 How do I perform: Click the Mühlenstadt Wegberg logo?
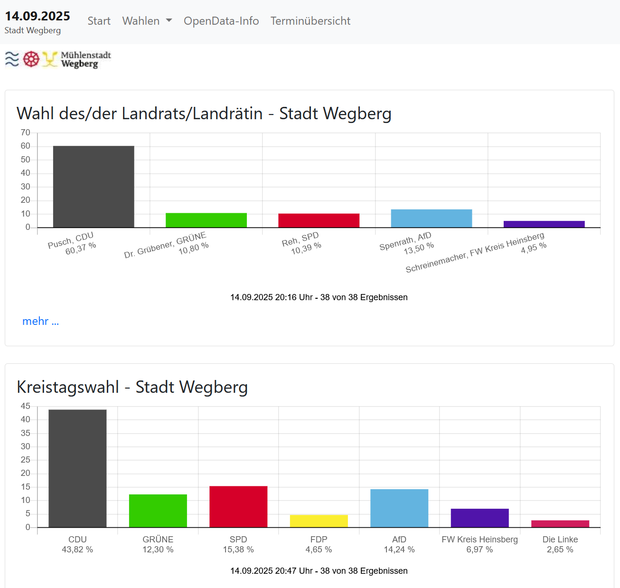(86, 59)
